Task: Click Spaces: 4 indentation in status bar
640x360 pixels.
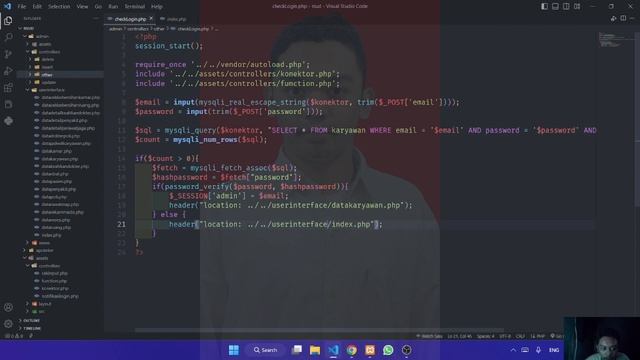Action: 485,336
